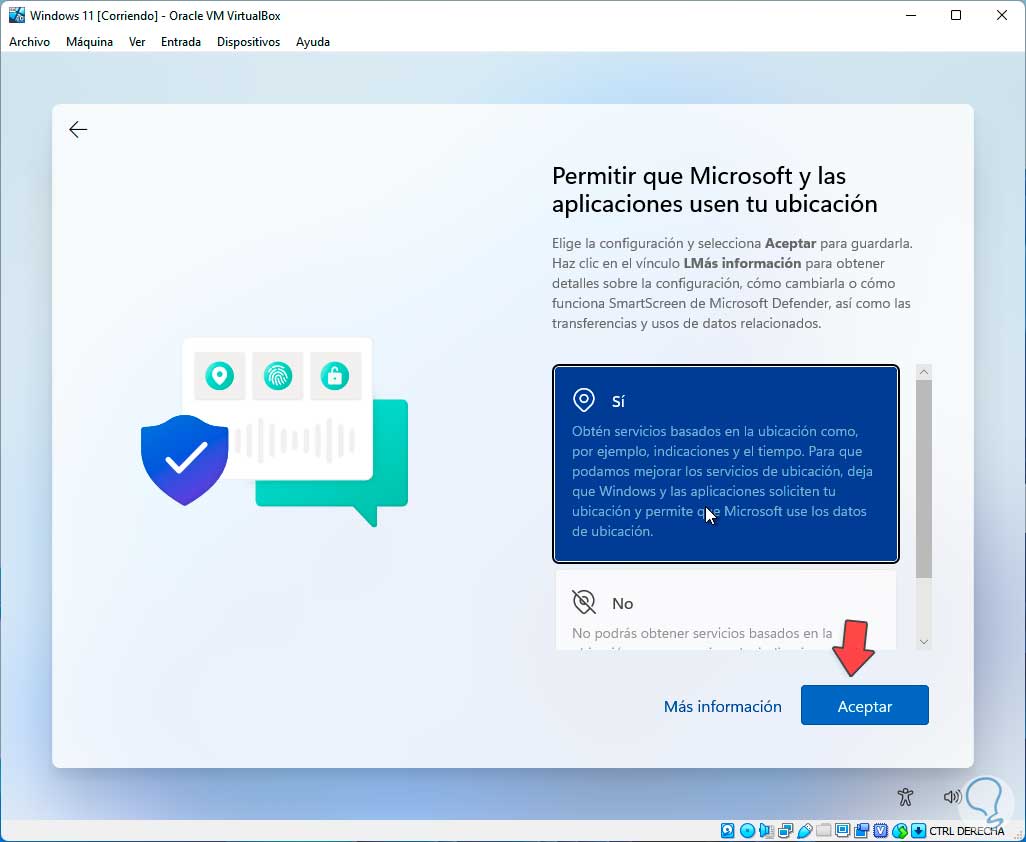1026x842 pixels.
Task: Open the Dispositivos menu
Action: coord(248,42)
